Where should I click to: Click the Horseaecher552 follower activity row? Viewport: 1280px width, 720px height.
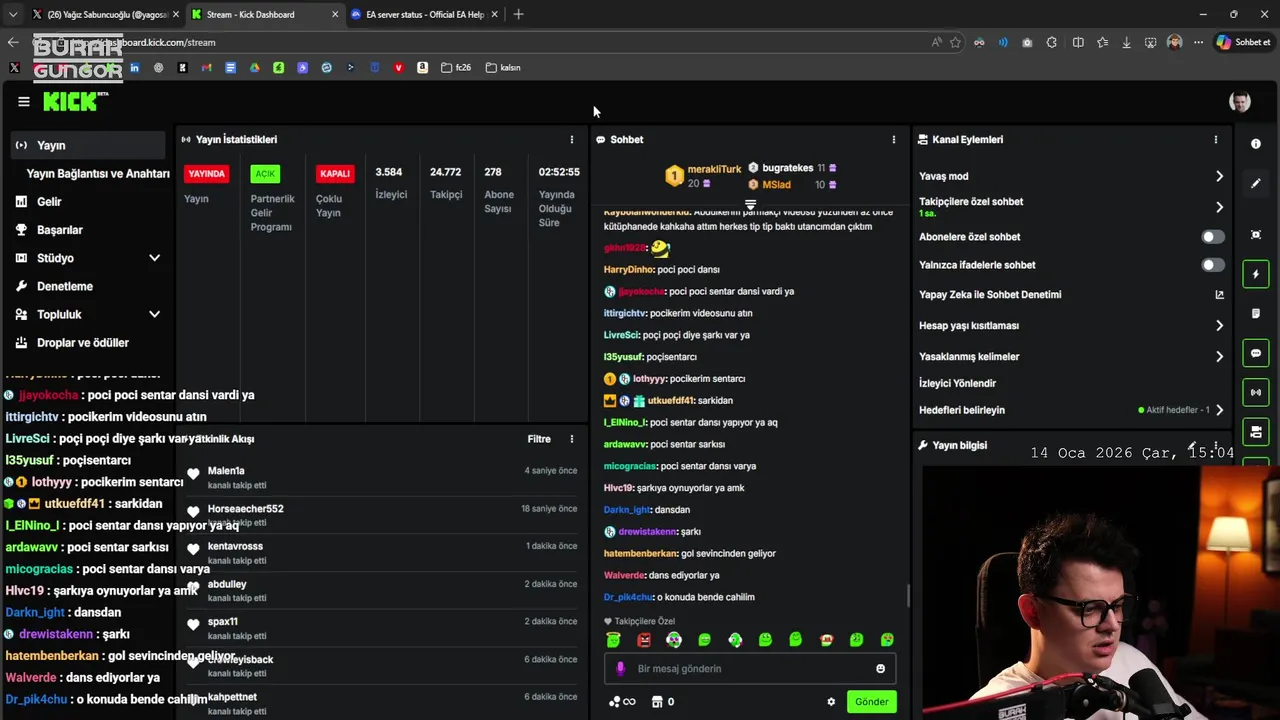click(380, 515)
